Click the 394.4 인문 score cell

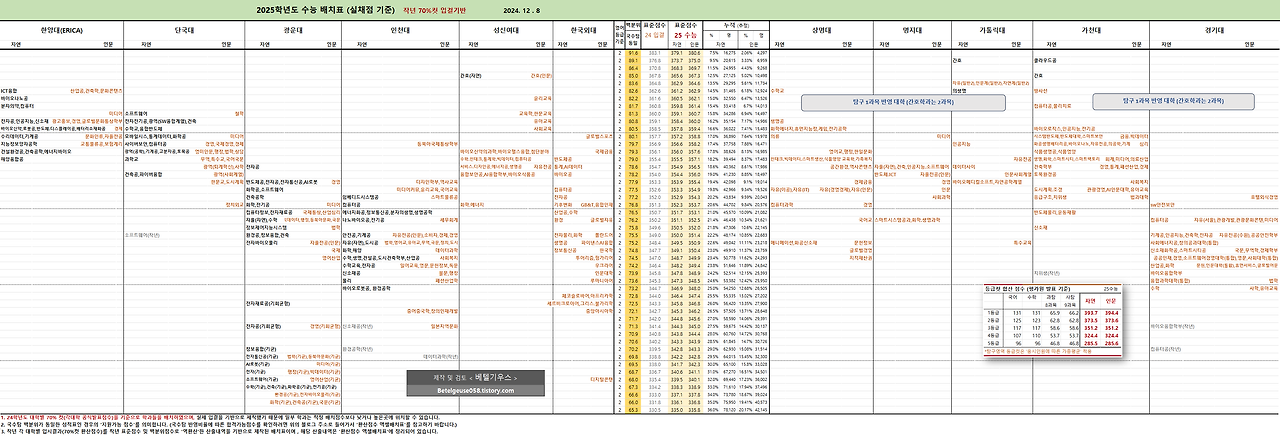click(1111, 313)
